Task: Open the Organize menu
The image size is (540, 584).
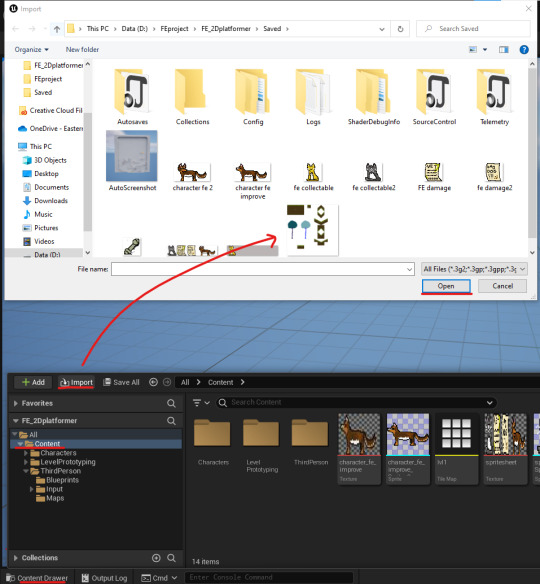Action: [x=31, y=50]
